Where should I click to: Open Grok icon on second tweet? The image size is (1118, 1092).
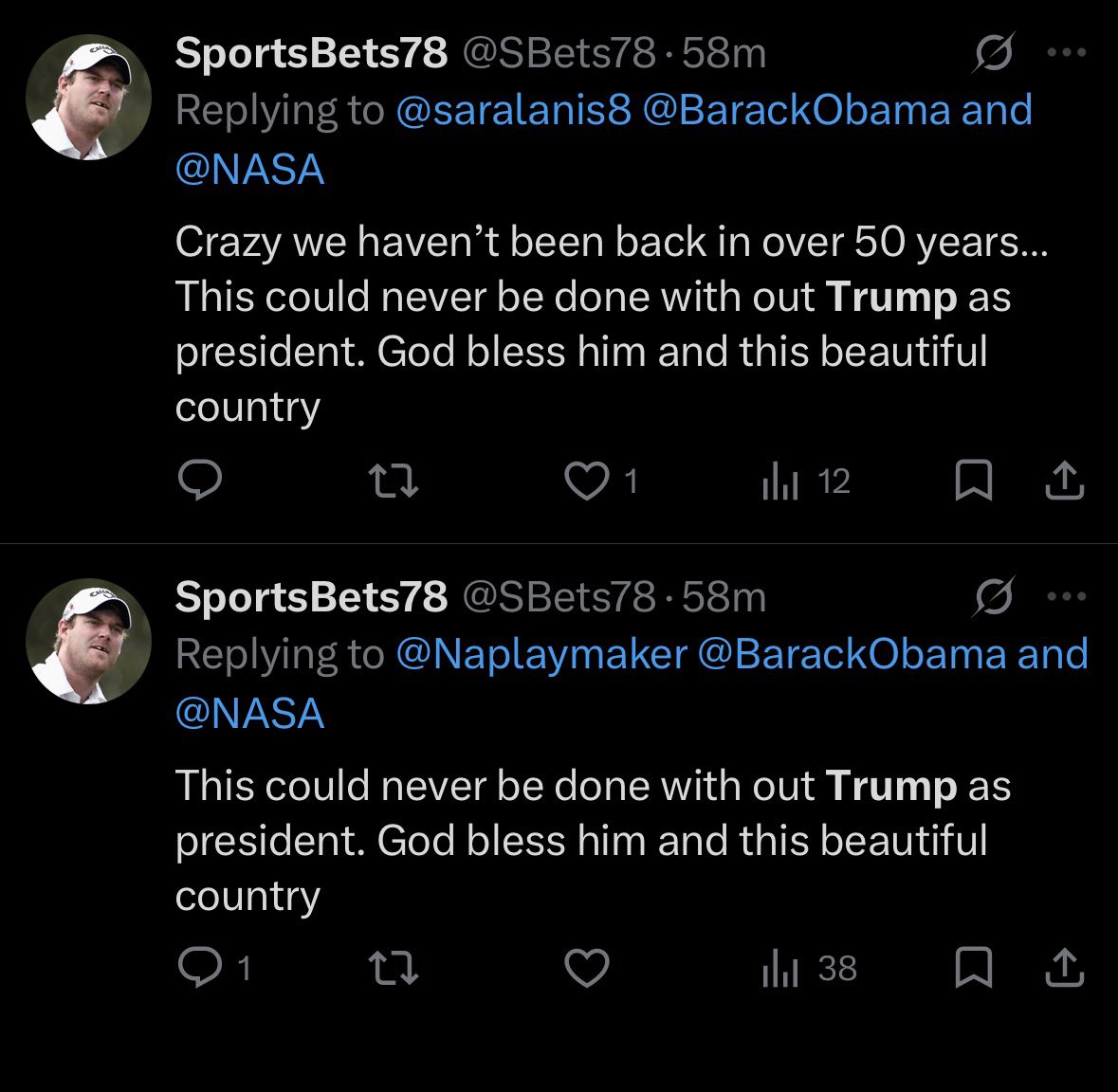tap(994, 596)
